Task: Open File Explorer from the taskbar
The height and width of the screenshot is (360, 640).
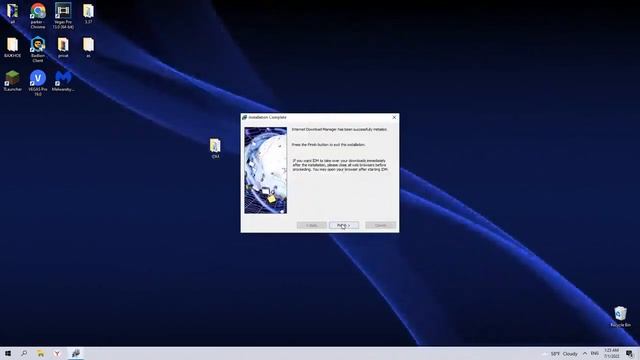Action: [x=40, y=353]
